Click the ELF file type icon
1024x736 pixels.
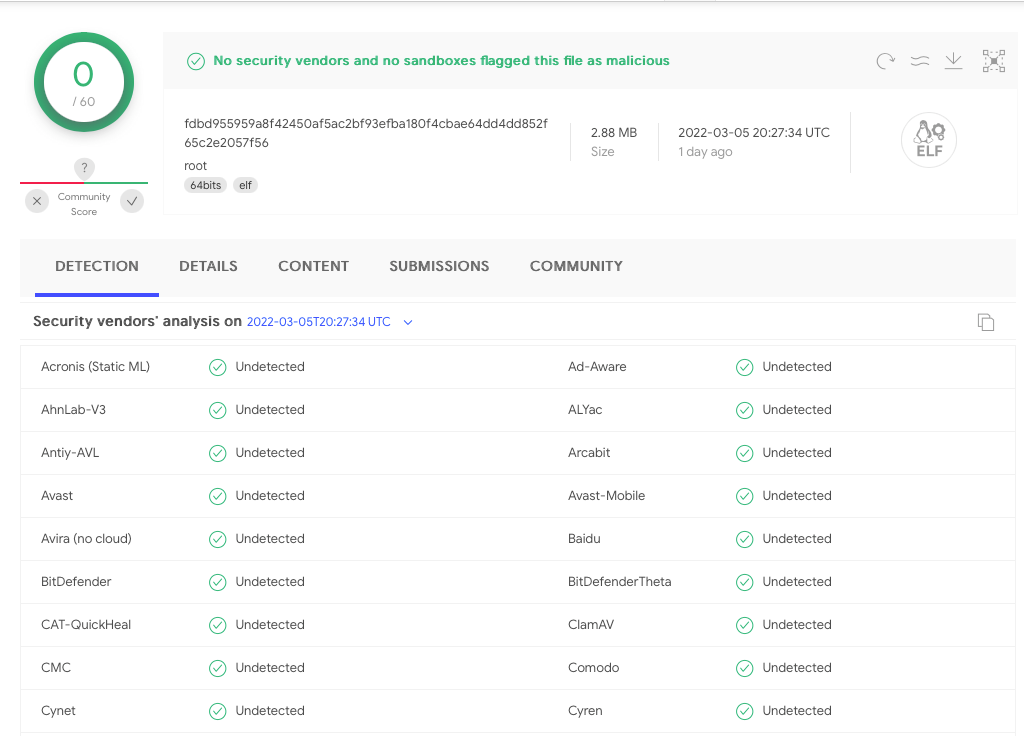click(929, 141)
